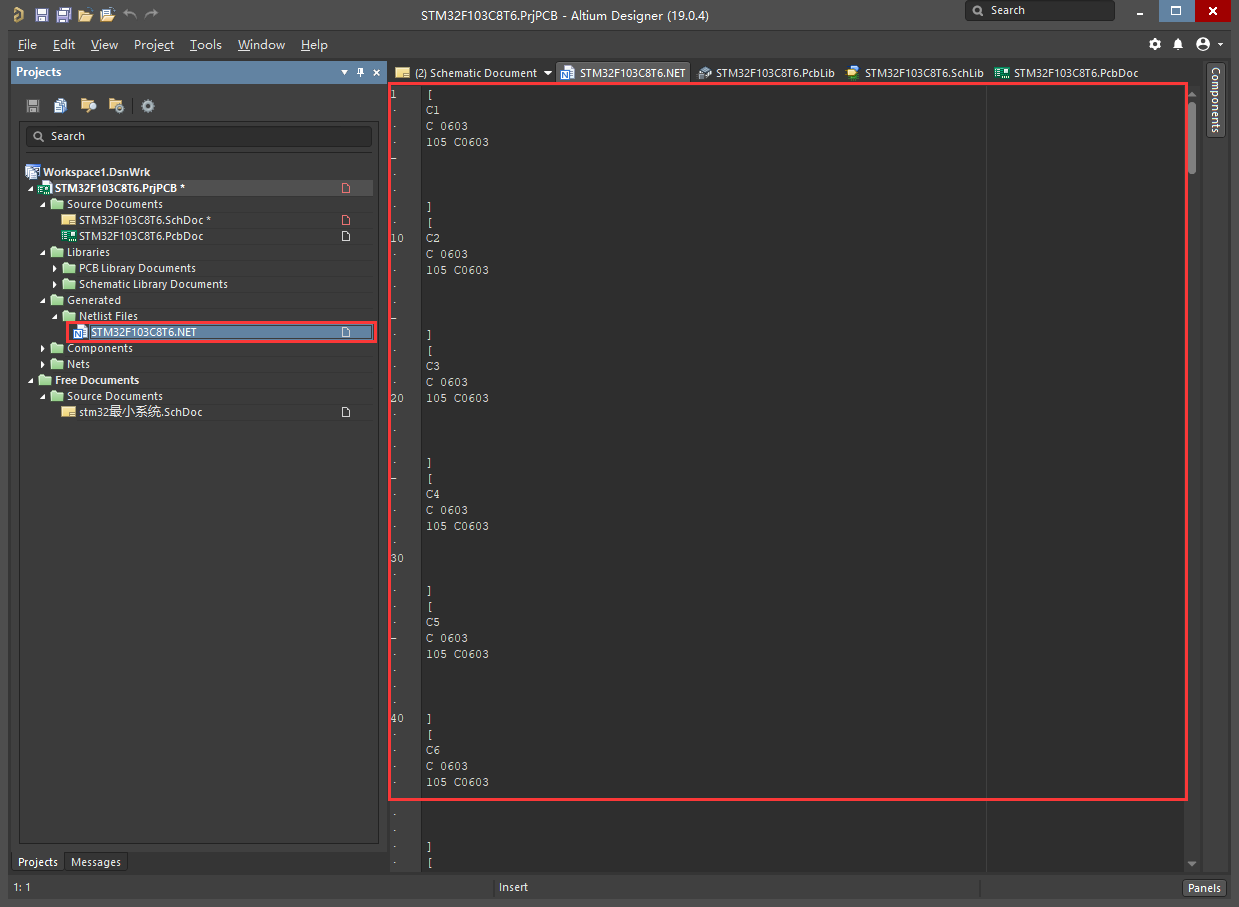This screenshot has height=907, width=1239.
Task: Switch to the STM32F103C8T6.PcbLib tab
Action: pyautogui.click(x=766, y=73)
